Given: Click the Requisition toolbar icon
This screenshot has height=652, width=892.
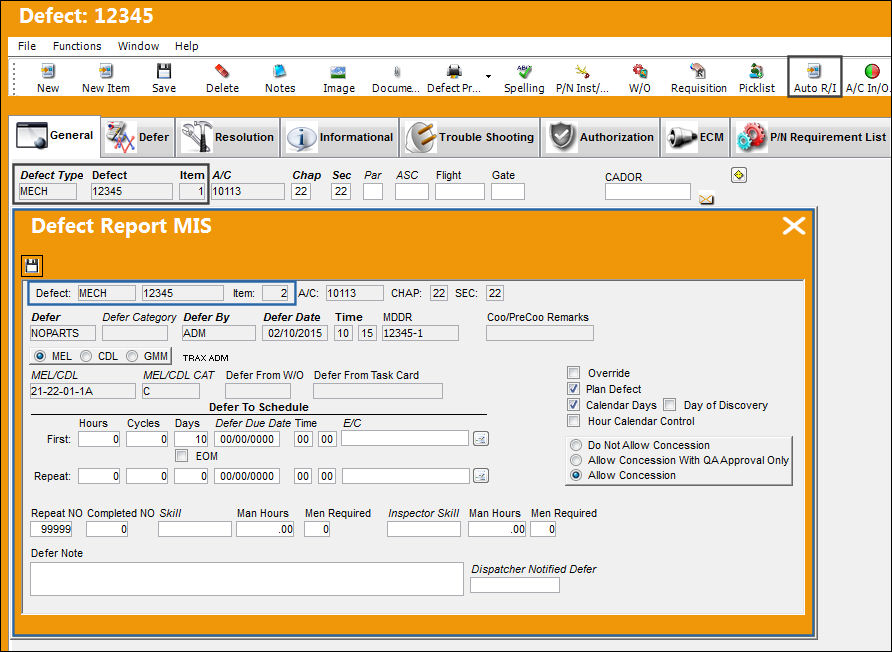Looking at the screenshot, I should (x=698, y=71).
